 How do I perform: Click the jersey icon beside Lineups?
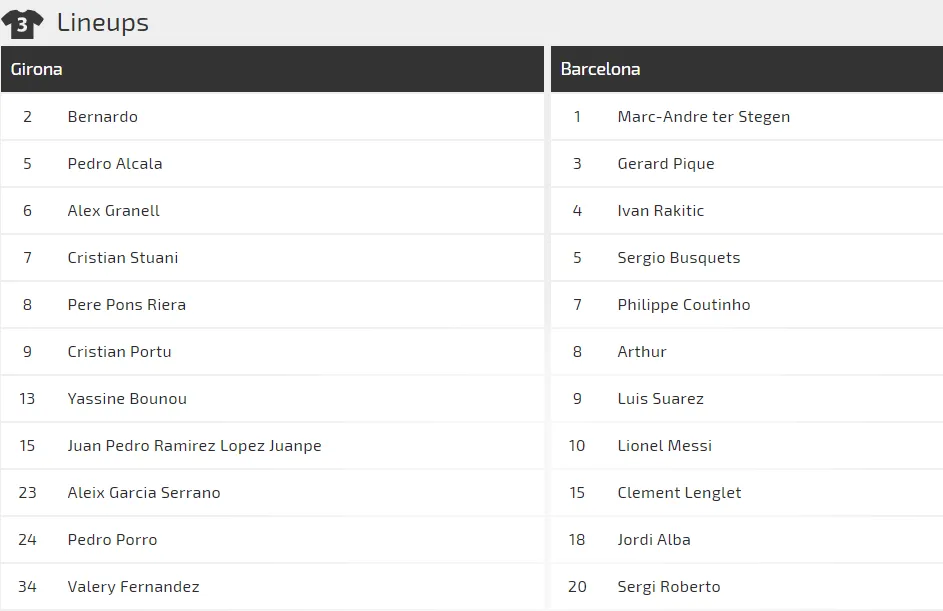click(22, 23)
